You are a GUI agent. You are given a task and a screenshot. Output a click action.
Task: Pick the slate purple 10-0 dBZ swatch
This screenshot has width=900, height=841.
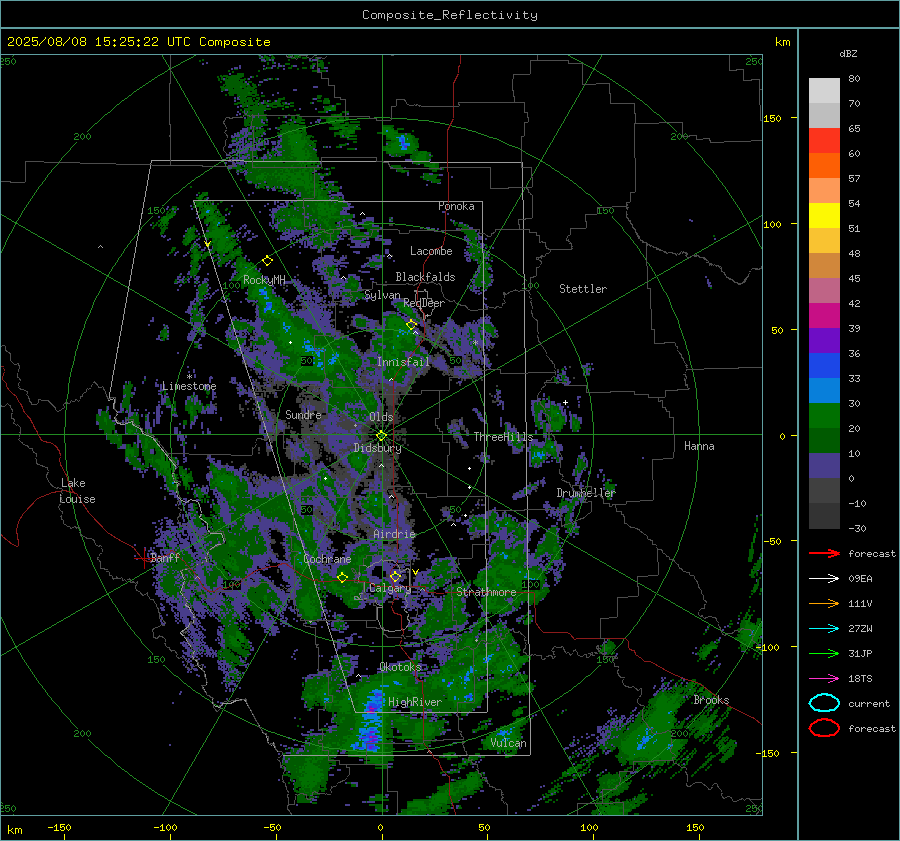pyautogui.click(x=824, y=466)
